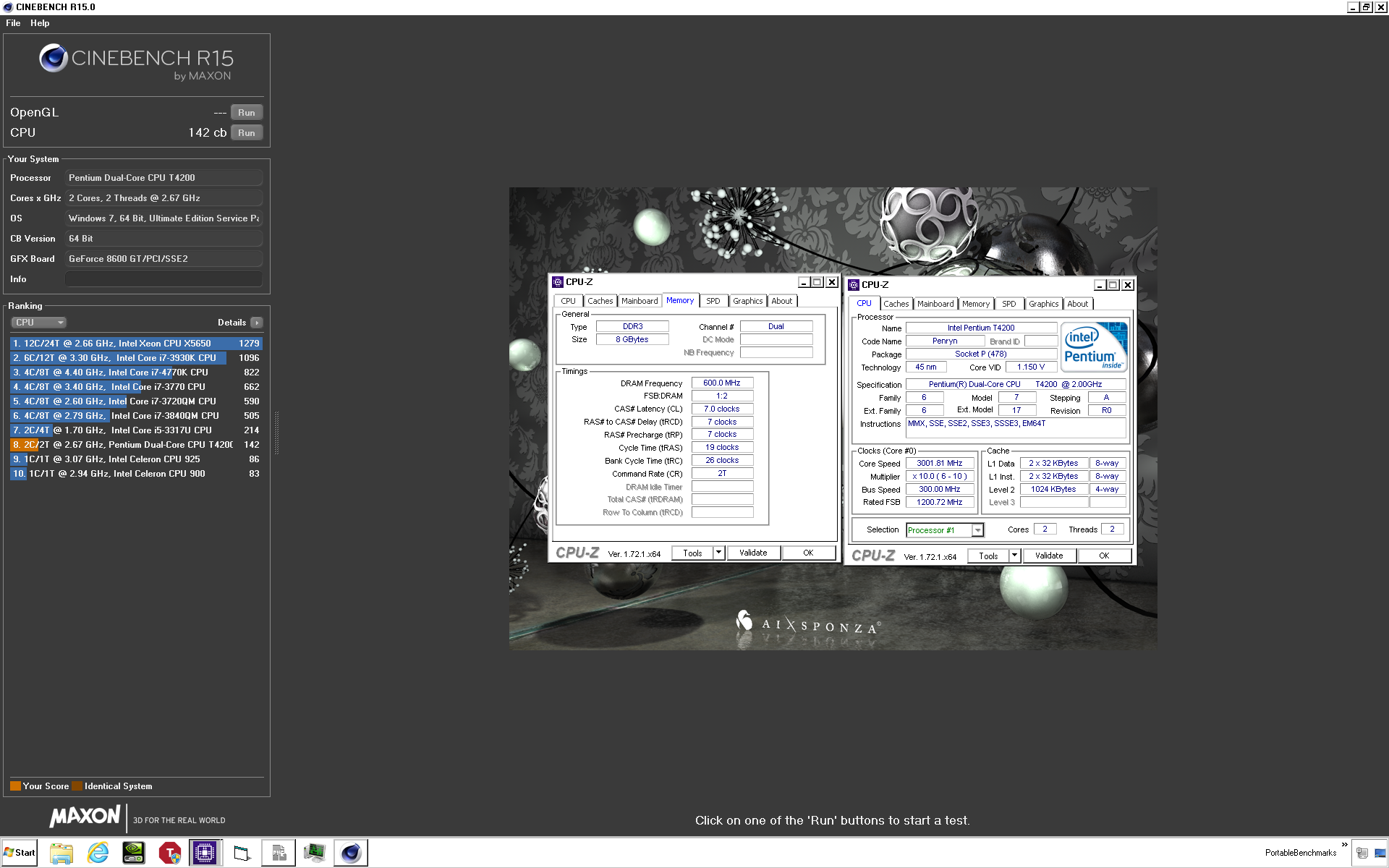Open About tab in right CPU-Z window
This screenshot has height=868, width=1389.
1078,304
